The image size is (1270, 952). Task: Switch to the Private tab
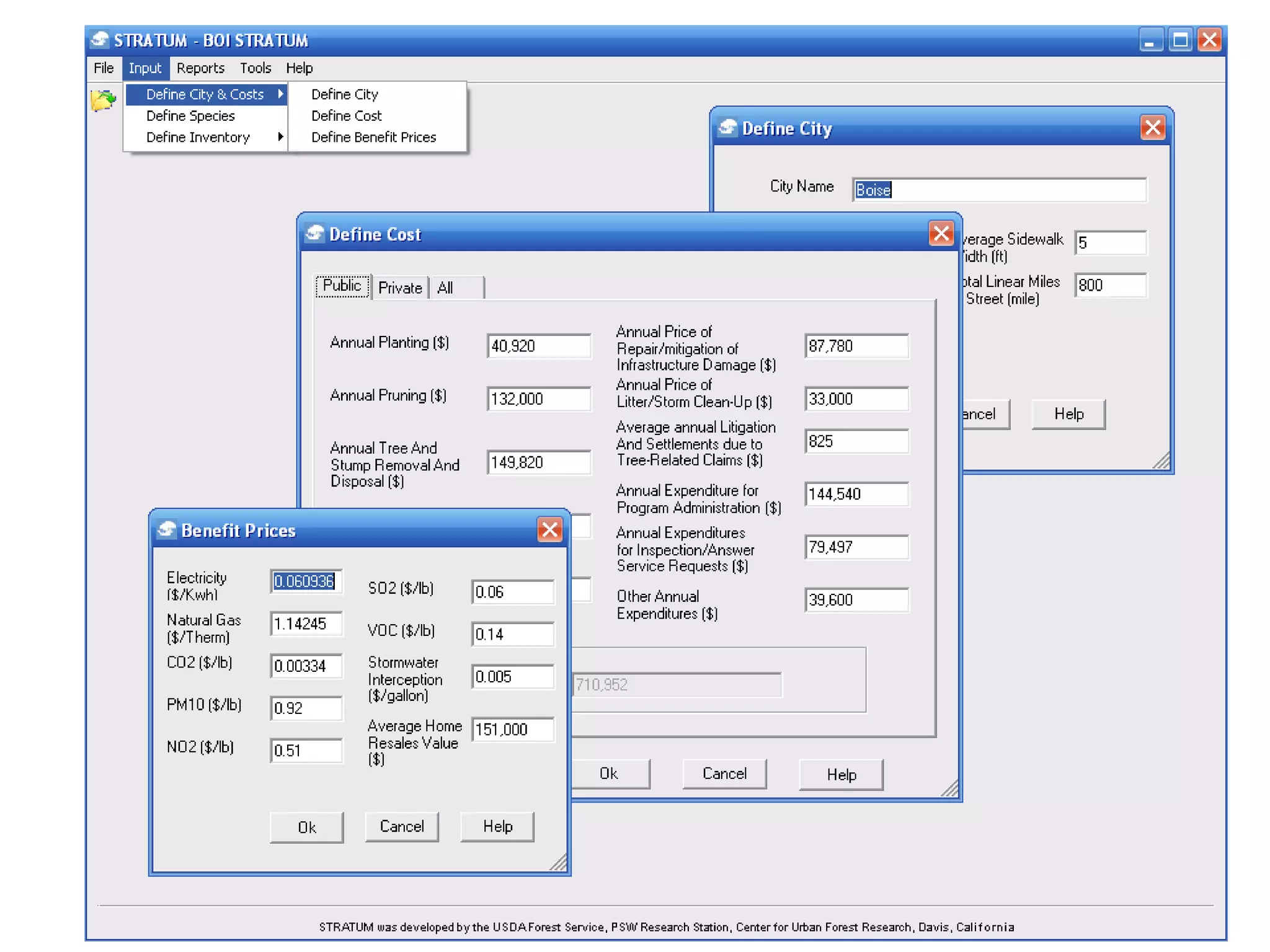pyautogui.click(x=399, y=288)
